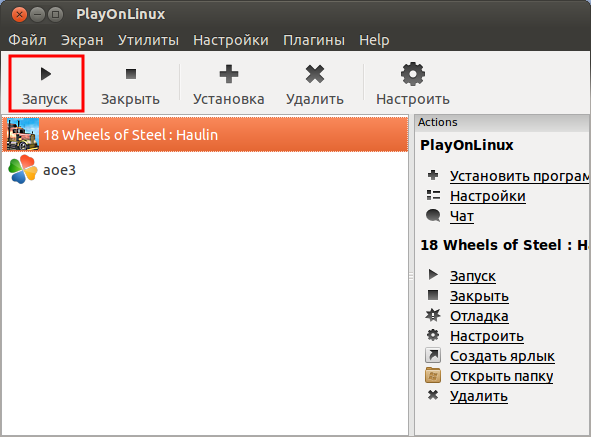Click the folder icon beside Открыть папку
The height and width of the screenshot is (437, 591).
(433, 375)
